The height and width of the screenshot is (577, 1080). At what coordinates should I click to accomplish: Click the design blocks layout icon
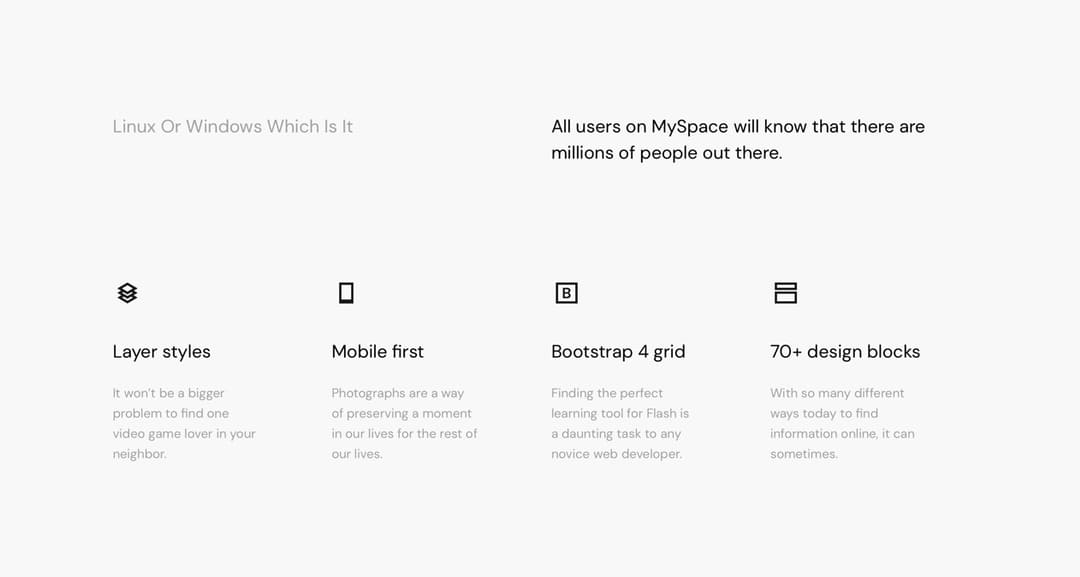pos(785,293)
